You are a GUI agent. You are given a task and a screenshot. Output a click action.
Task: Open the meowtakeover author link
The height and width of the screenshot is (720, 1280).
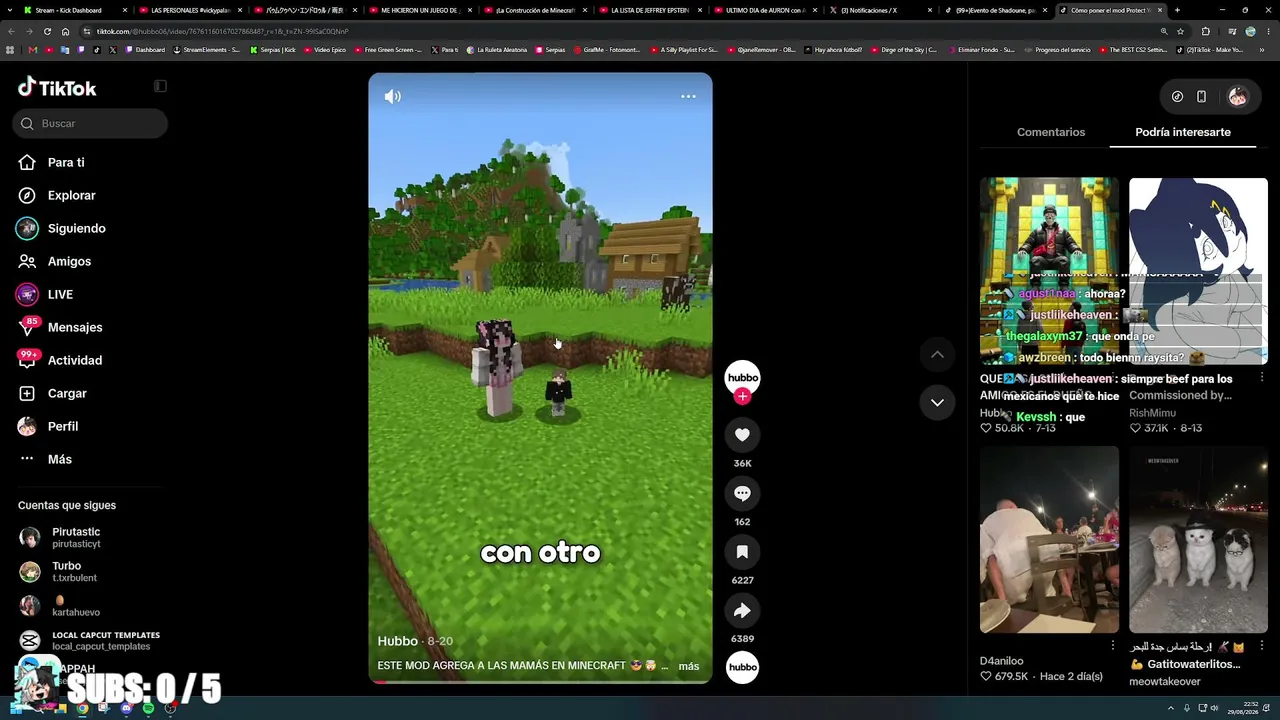[x=1165, y=682]
